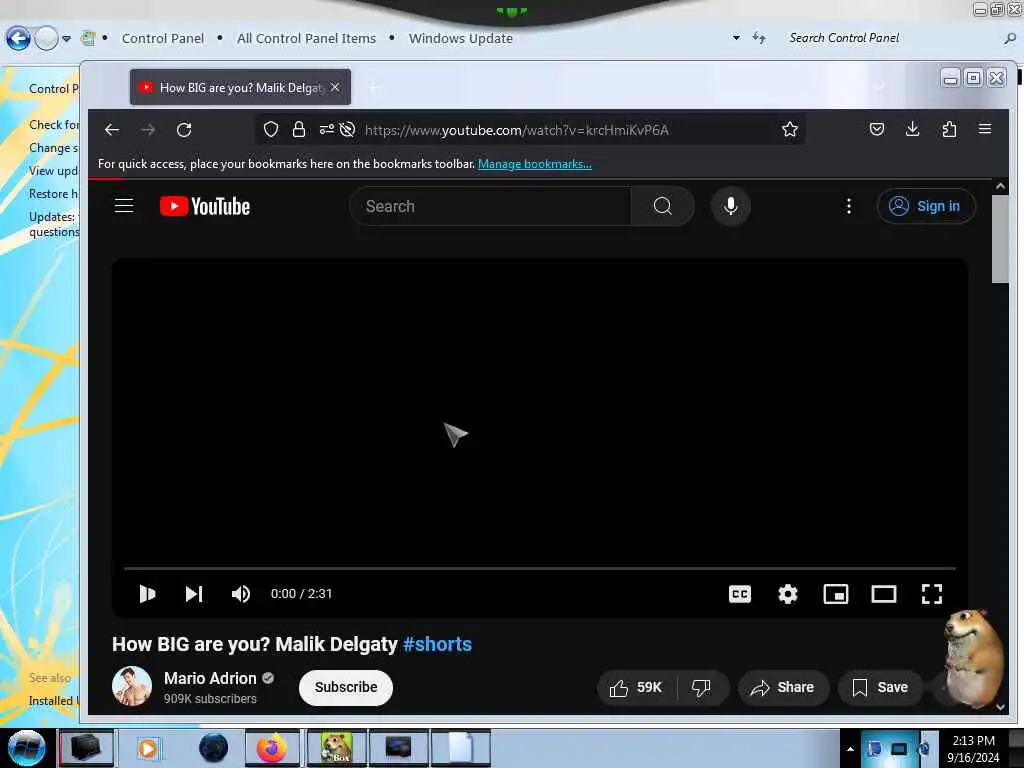This screenshot has height=768, width=1024.
Task: Click the YouTube Search text field
Action: [491, 206]
